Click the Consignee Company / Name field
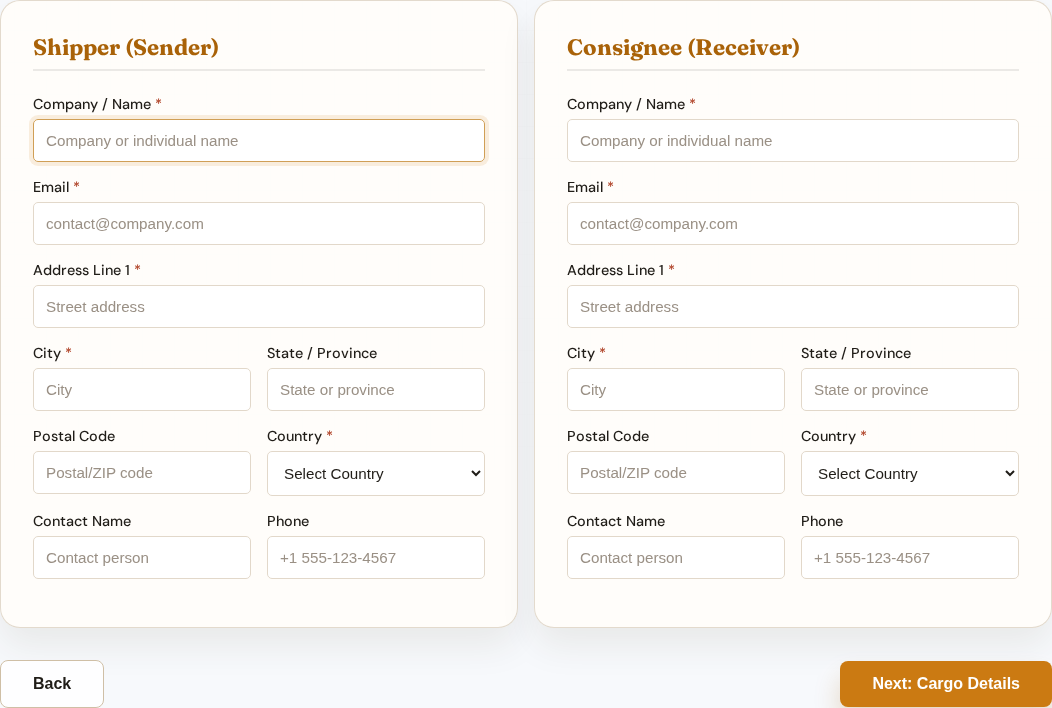The height and width of the screenshot is (708, 1052). tap(792, 140)
